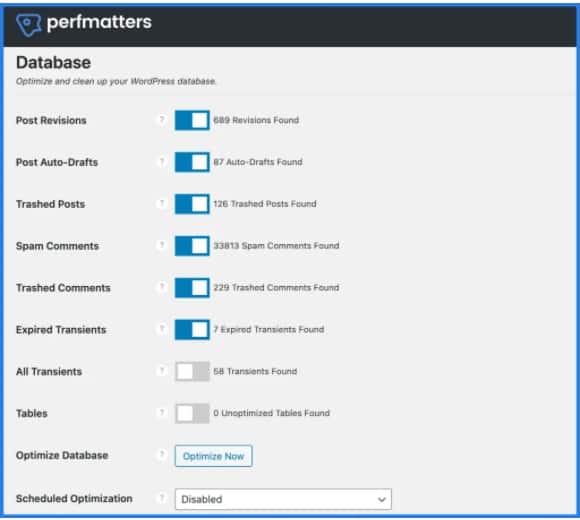Click the Optimize Now button
The width and height of the screenshot is (580, 520).
[213, 456]
